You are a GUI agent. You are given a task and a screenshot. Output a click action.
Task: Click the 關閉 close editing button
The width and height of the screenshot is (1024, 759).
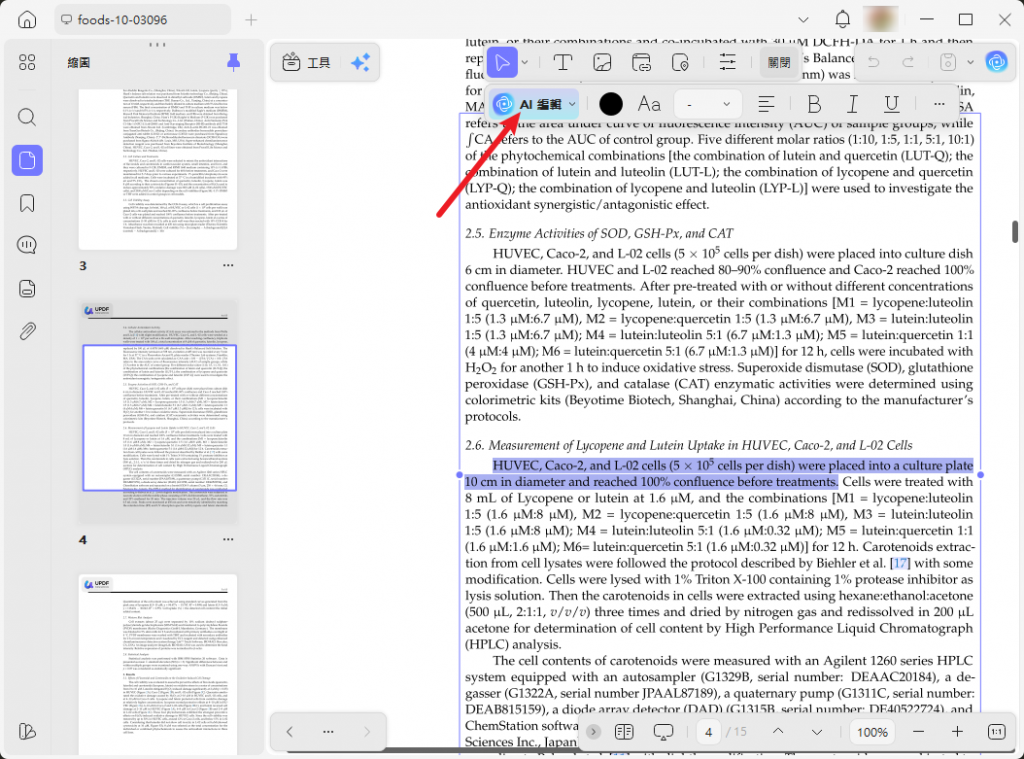point(779,62)
